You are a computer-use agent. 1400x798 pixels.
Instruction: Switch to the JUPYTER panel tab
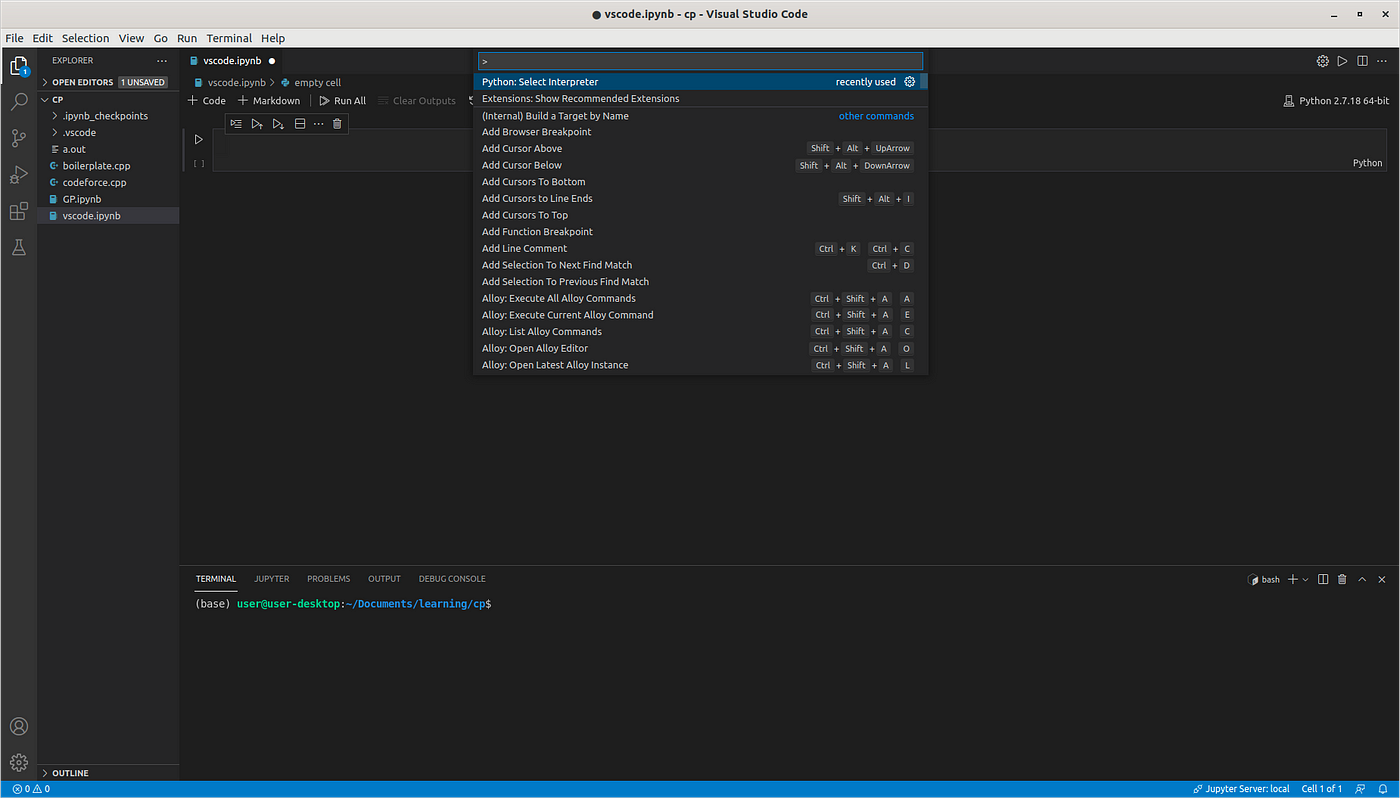tap(271, 579)
